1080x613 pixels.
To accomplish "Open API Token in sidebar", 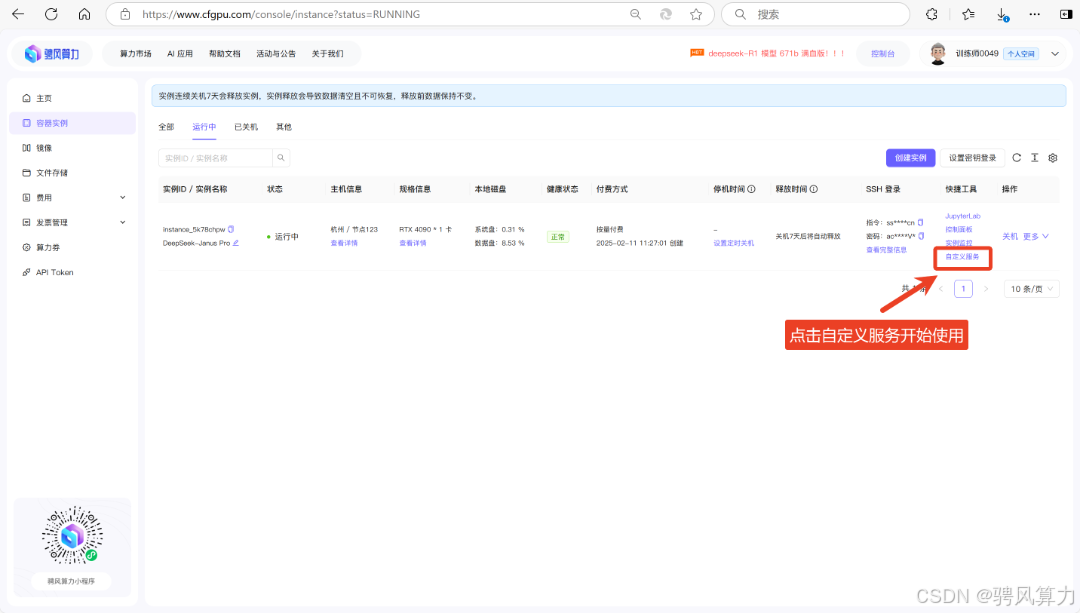I will pos(74,272).
